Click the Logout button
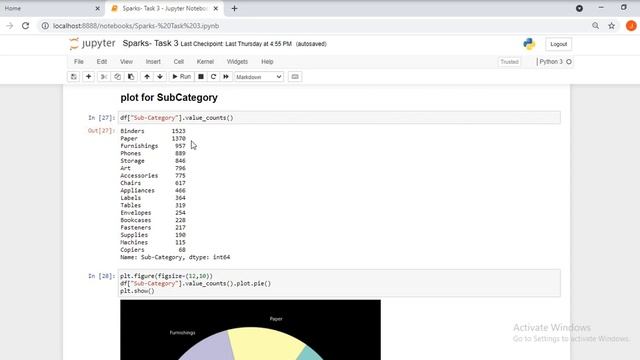 pyautogui.click(x=558, y=44)
